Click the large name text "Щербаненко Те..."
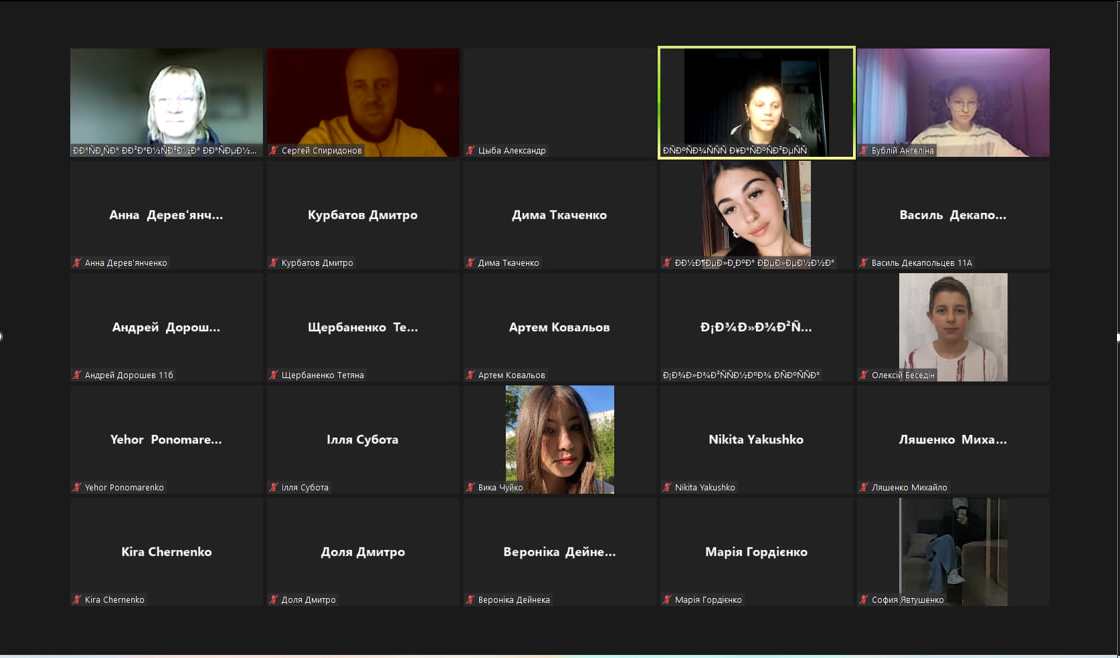The width and height of the screenshot is (1120, 658). (x=363, y=327)
